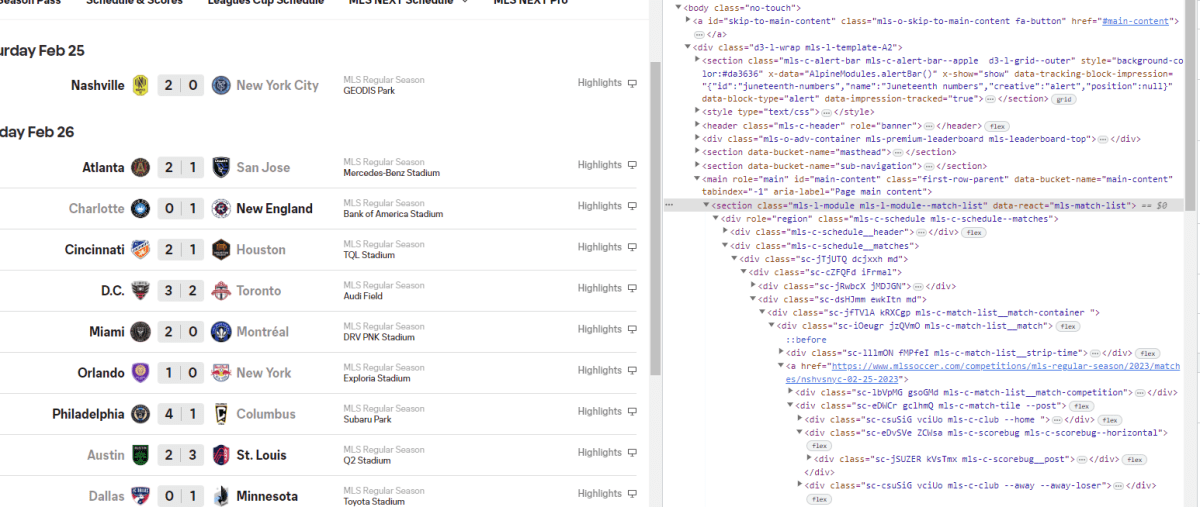Image resolution: width=1200 pixels, height=507 pixels.
Task: Click the San Jose club crest
Action: (221, 167)
